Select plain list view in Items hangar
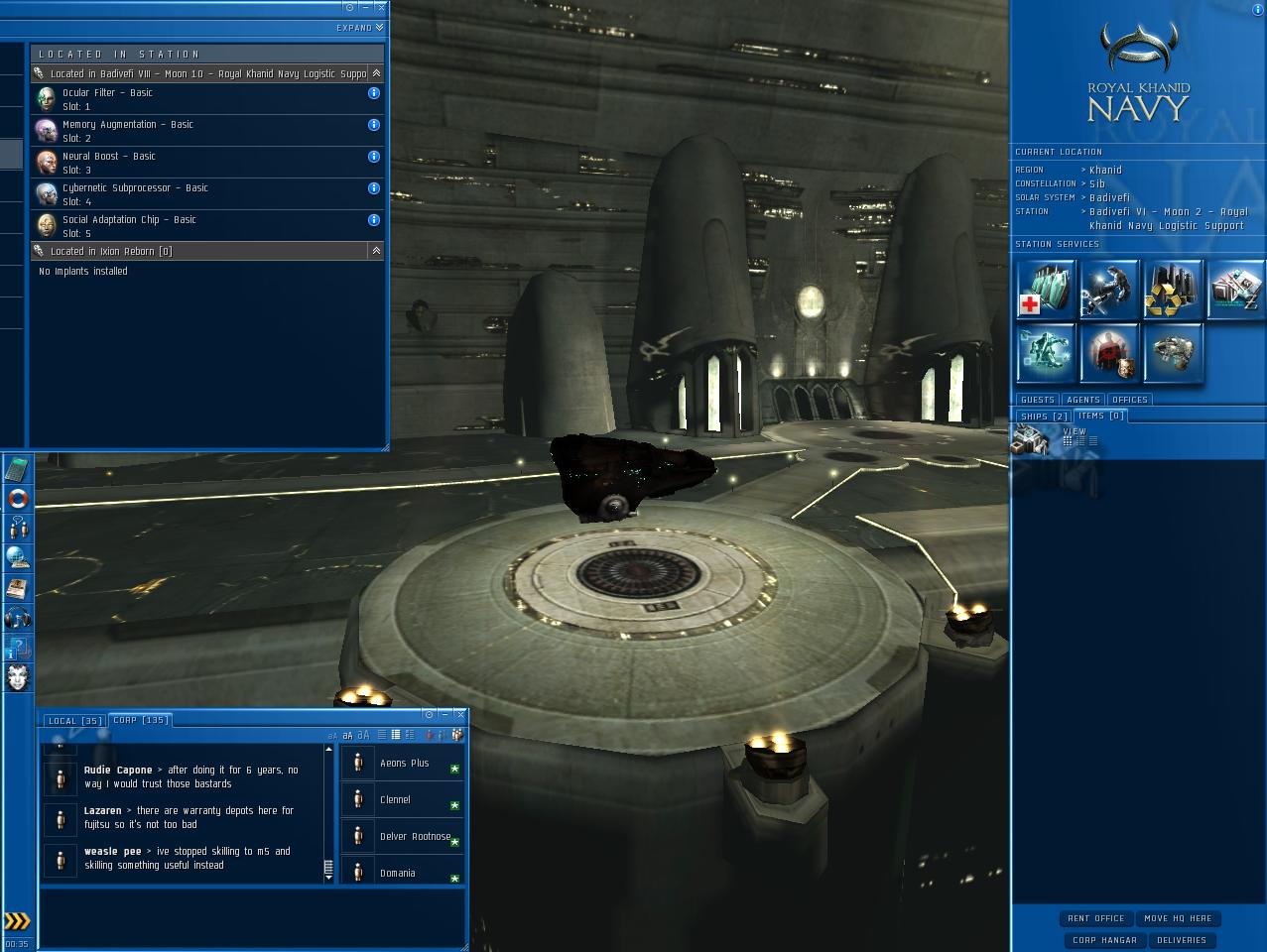This screenshot has width=1267, height=952. pos(1091,441)
